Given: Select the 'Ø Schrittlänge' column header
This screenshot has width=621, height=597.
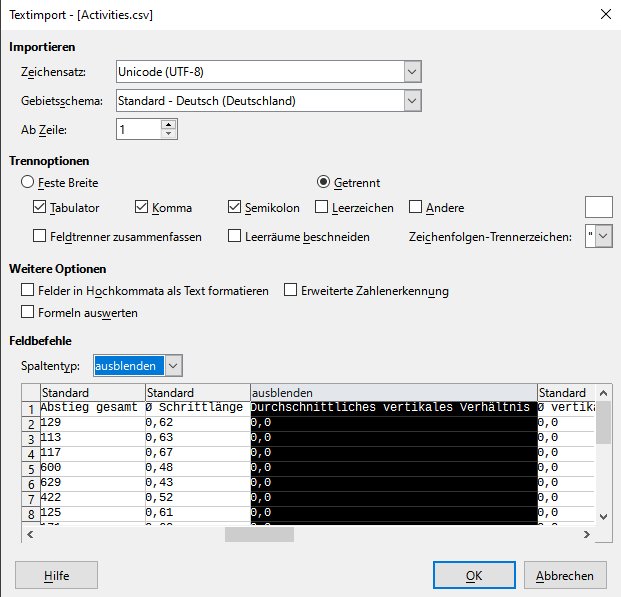Looking at the screenshot, I should (x=197, y=393).
